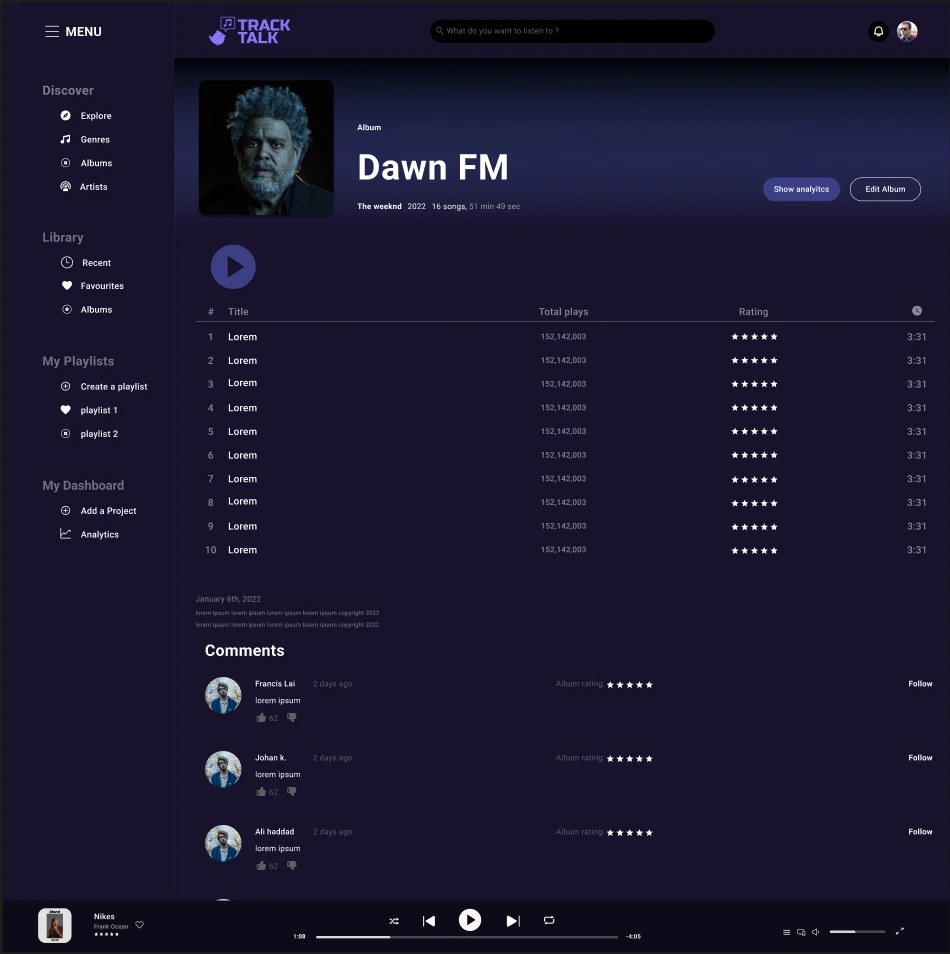Screen dimensions: 950x954
Task: Rate track 1 with its star rating
Action: [754, 336]
